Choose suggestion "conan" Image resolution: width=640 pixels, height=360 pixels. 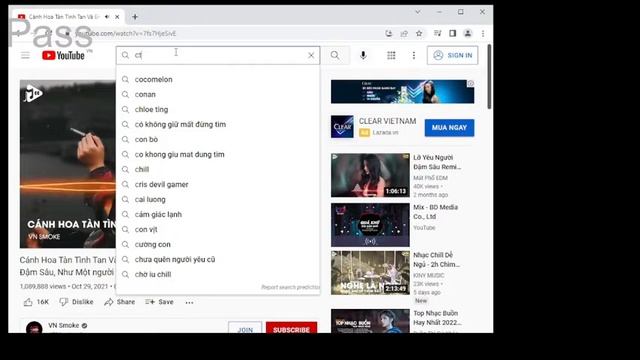218,94
